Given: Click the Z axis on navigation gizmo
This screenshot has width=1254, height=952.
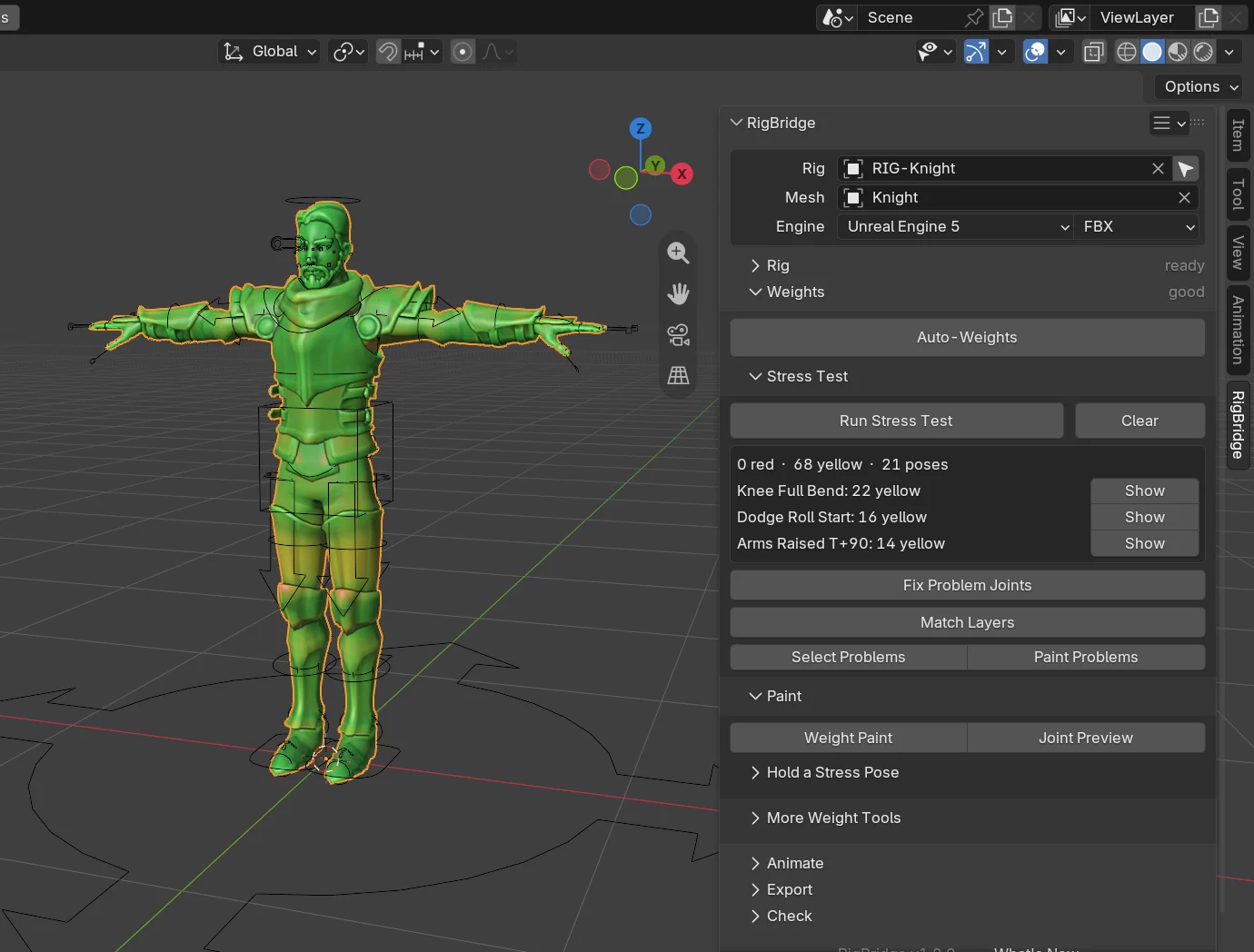Looking at the screenshot, I should (641, 128).
